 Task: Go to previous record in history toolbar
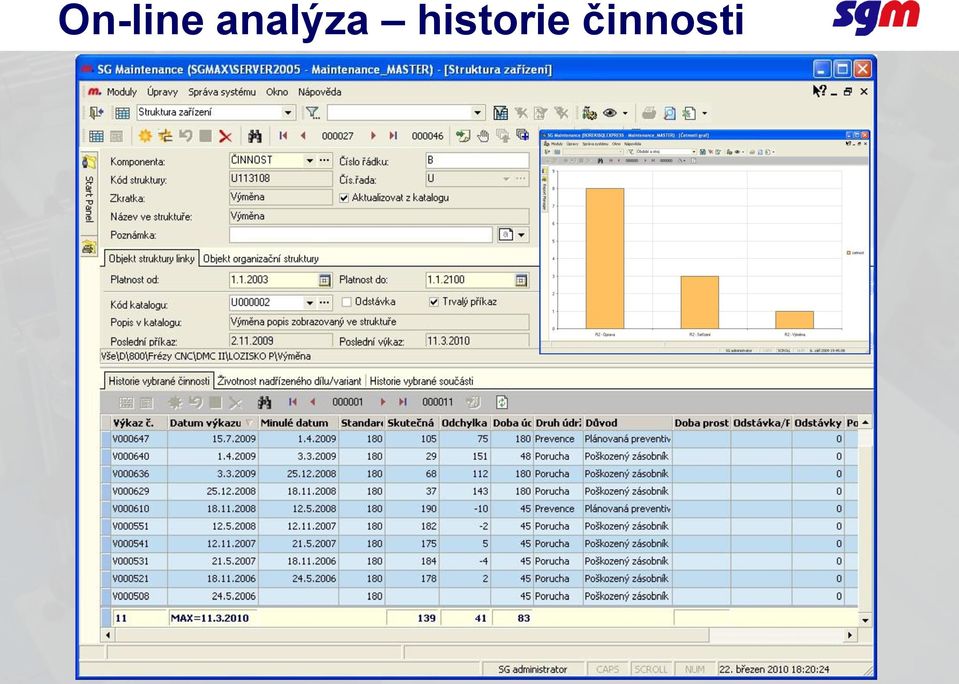coord(313,402)
